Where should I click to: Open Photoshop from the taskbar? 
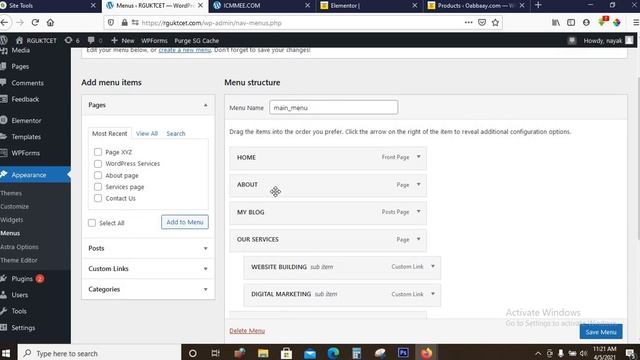pos(403,353)
